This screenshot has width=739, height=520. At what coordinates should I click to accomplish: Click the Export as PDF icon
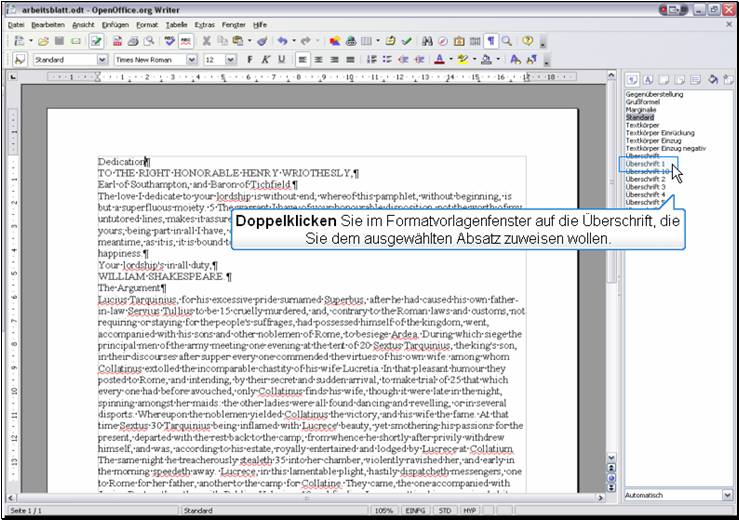click(118, 41)
